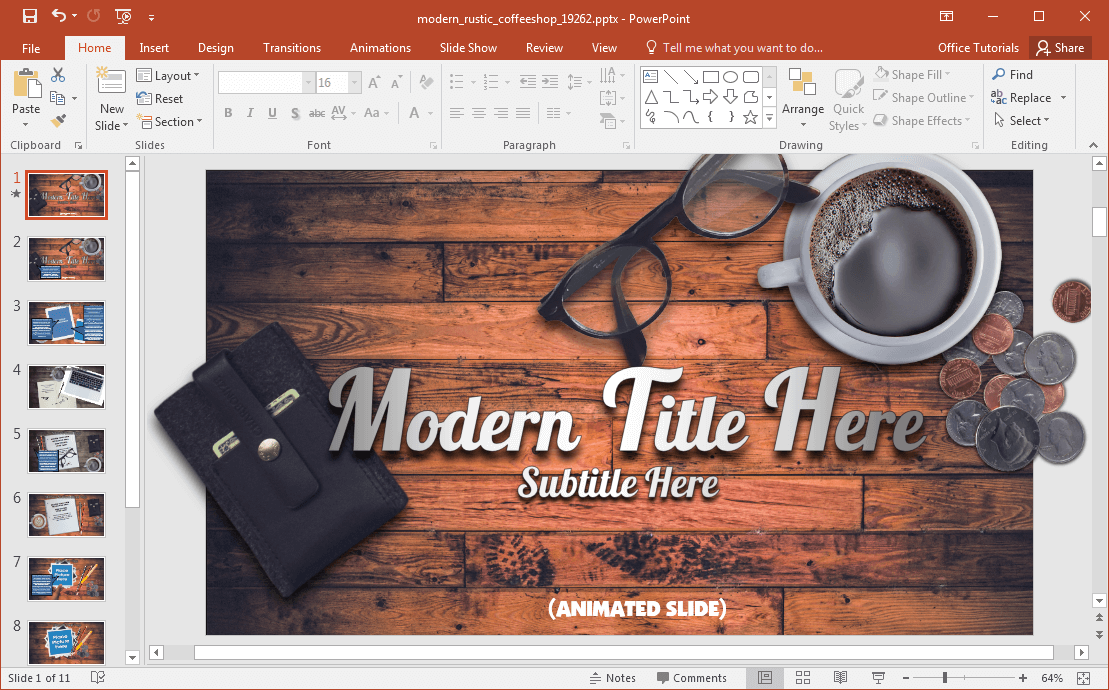Toggle italic formatting
Screen dimensions: 1109x690
(249, 113)
